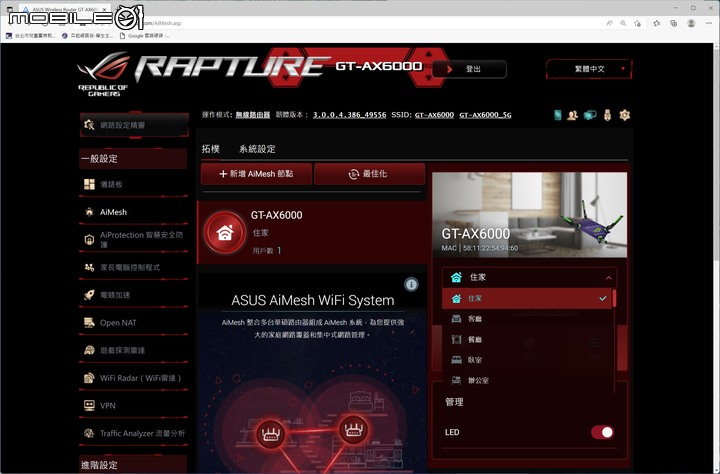This screenshot has width=720, height=474.
Task: Select the GT-AX6000 red home node icon
Action: pos(225,232)
